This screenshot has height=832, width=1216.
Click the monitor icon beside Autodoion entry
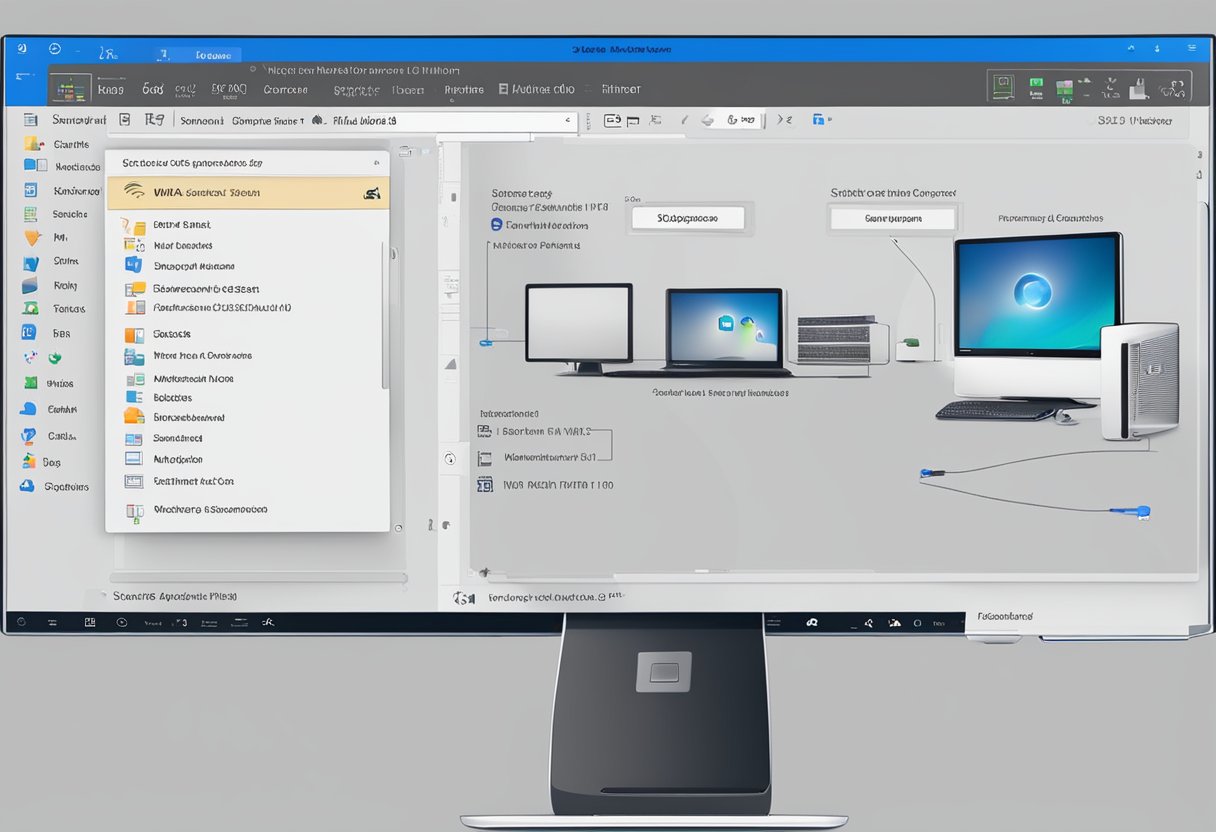point(133,459)
